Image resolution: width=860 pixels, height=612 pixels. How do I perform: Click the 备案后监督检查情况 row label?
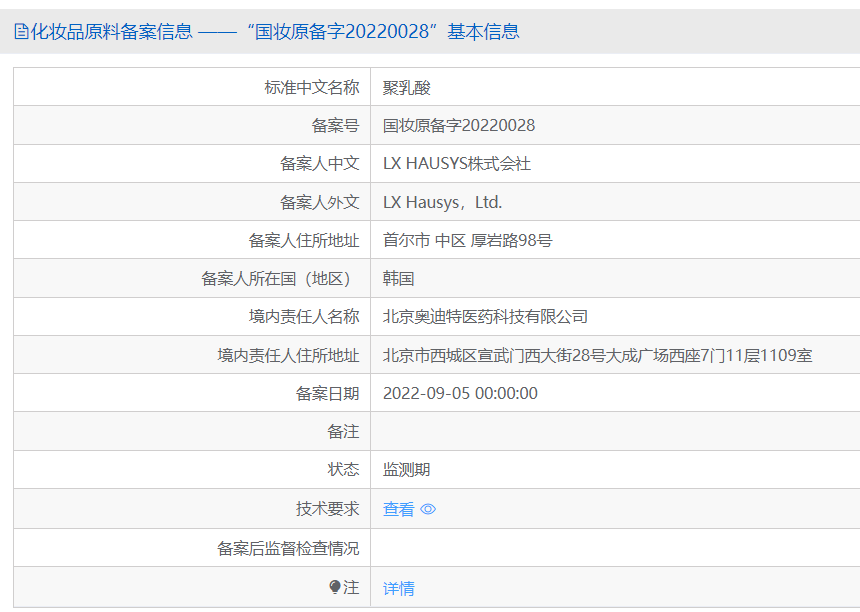(288, 548)
